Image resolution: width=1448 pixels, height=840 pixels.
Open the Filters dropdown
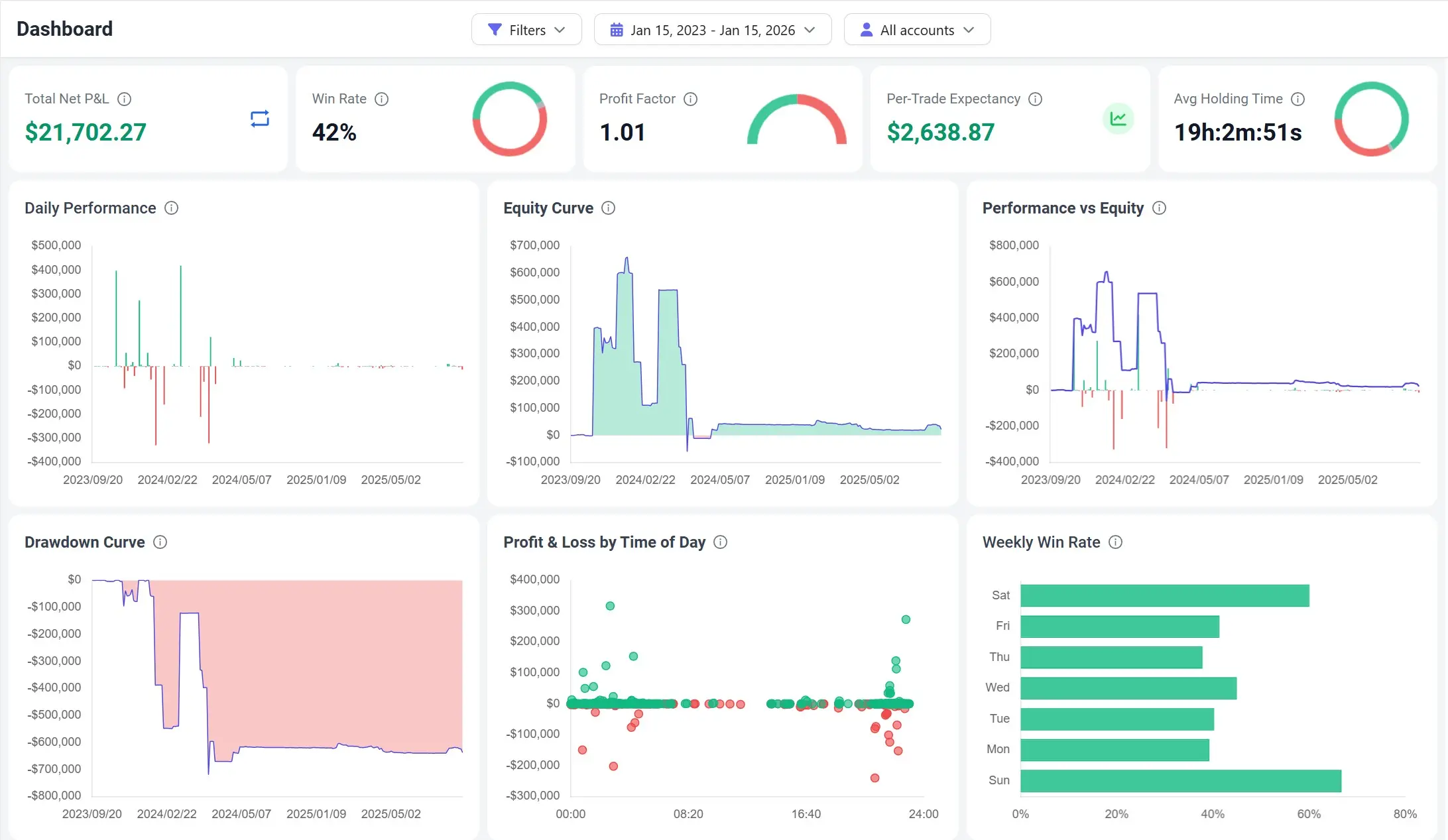click(x=526, y=29)
